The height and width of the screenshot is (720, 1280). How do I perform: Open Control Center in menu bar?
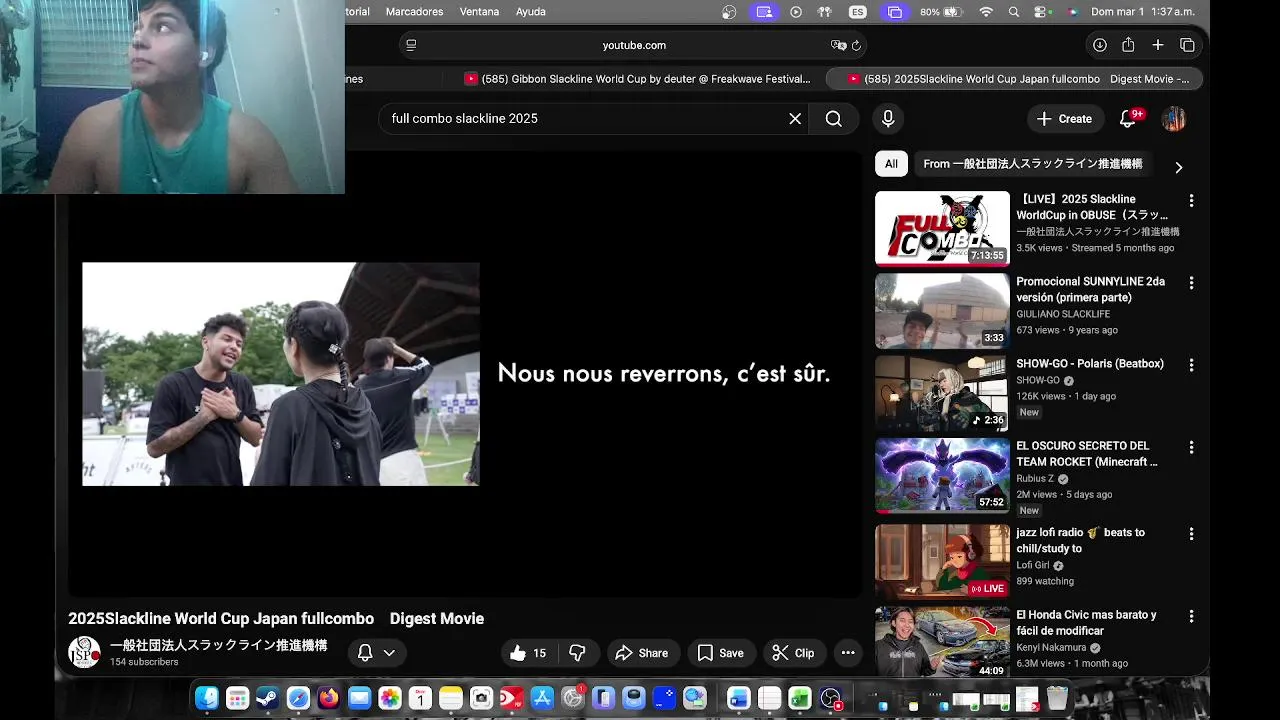(1043, 12)
